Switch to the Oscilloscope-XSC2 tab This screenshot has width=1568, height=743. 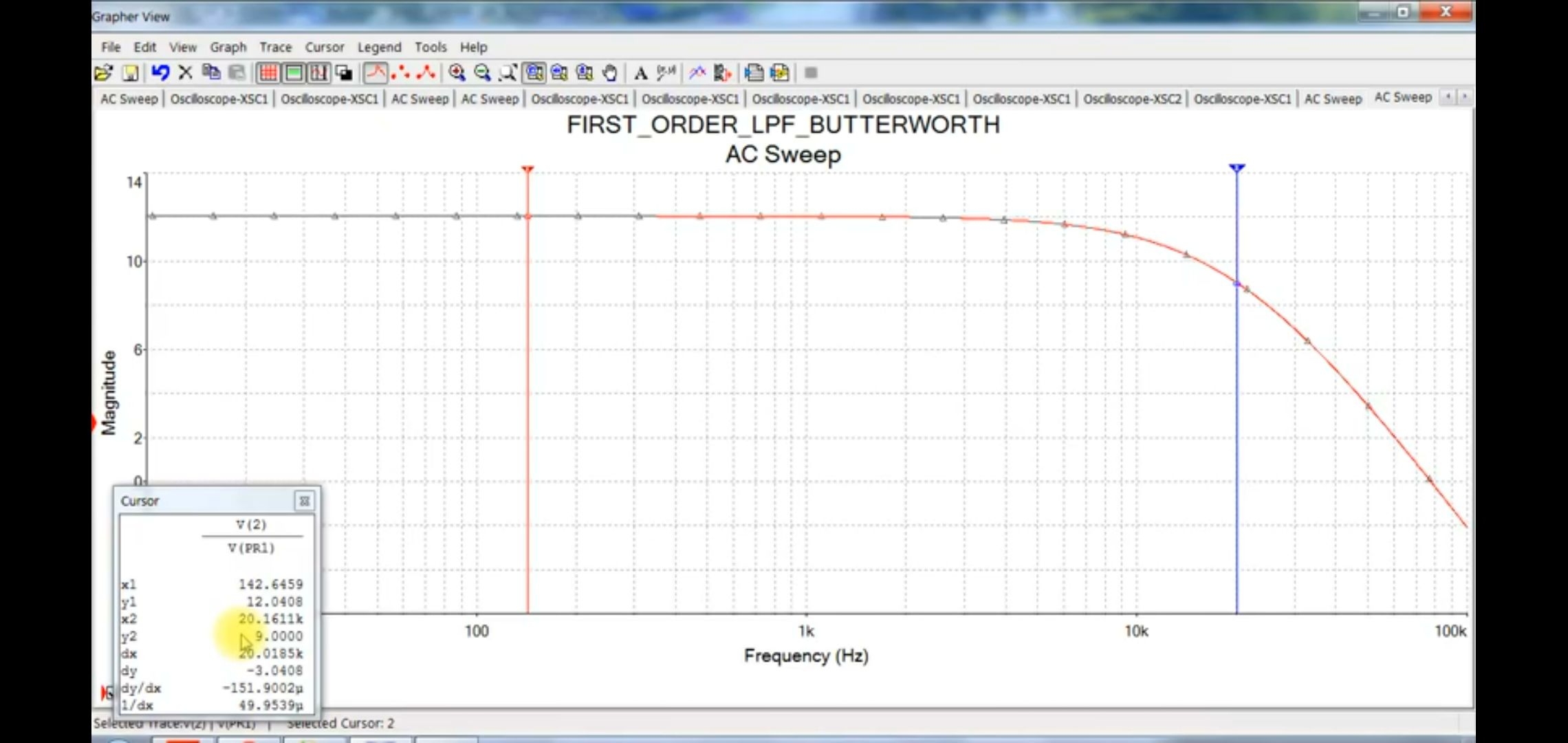click(x=1132, y=99)
